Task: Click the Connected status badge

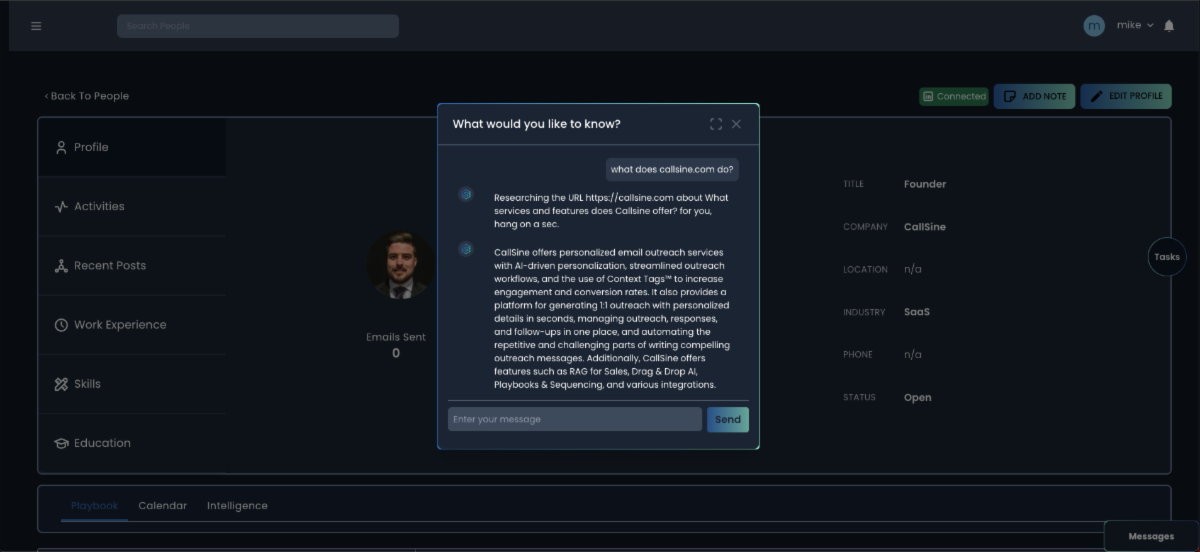Action: [x=953, y=96]
